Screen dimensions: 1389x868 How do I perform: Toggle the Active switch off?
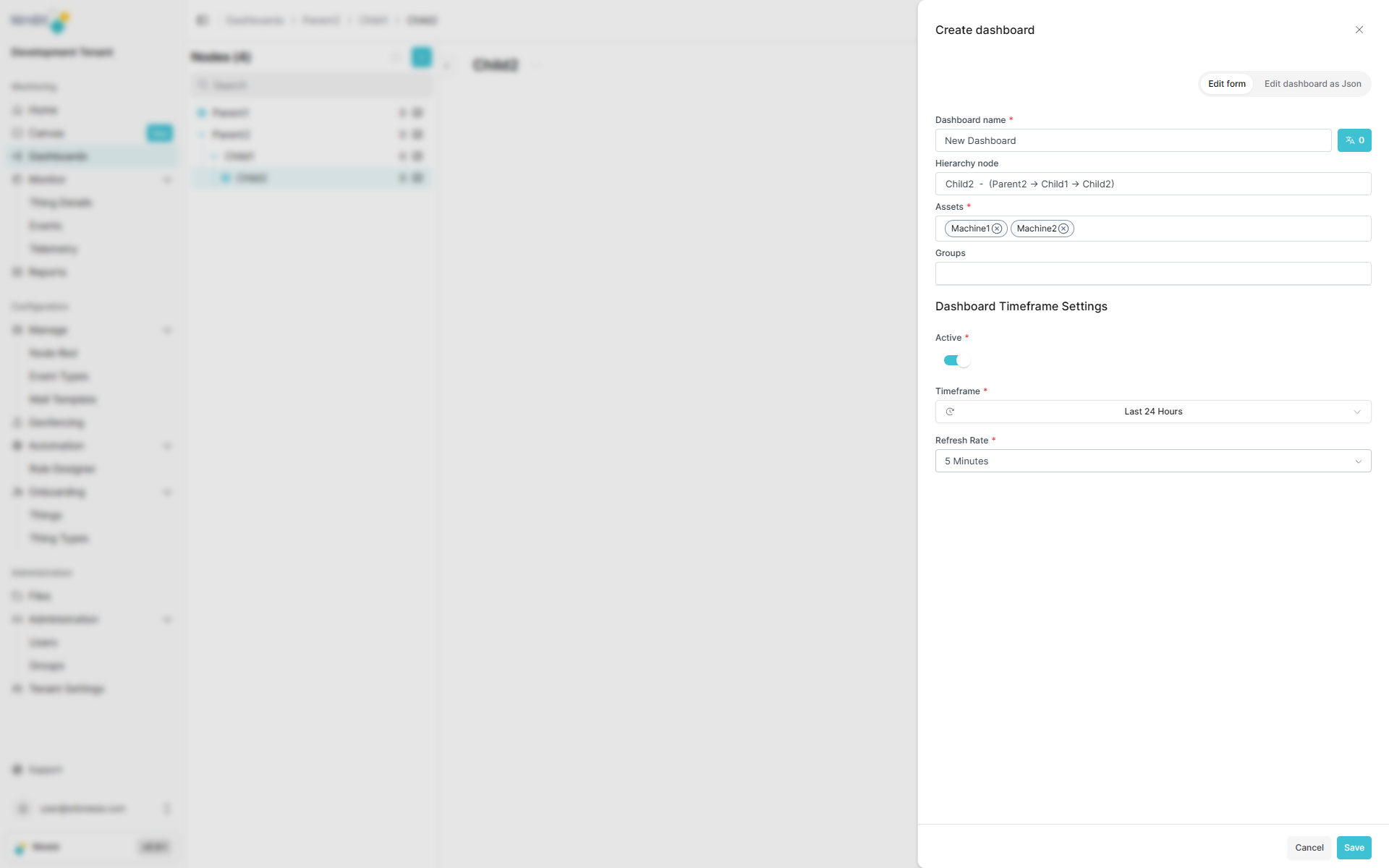(956, 360)
